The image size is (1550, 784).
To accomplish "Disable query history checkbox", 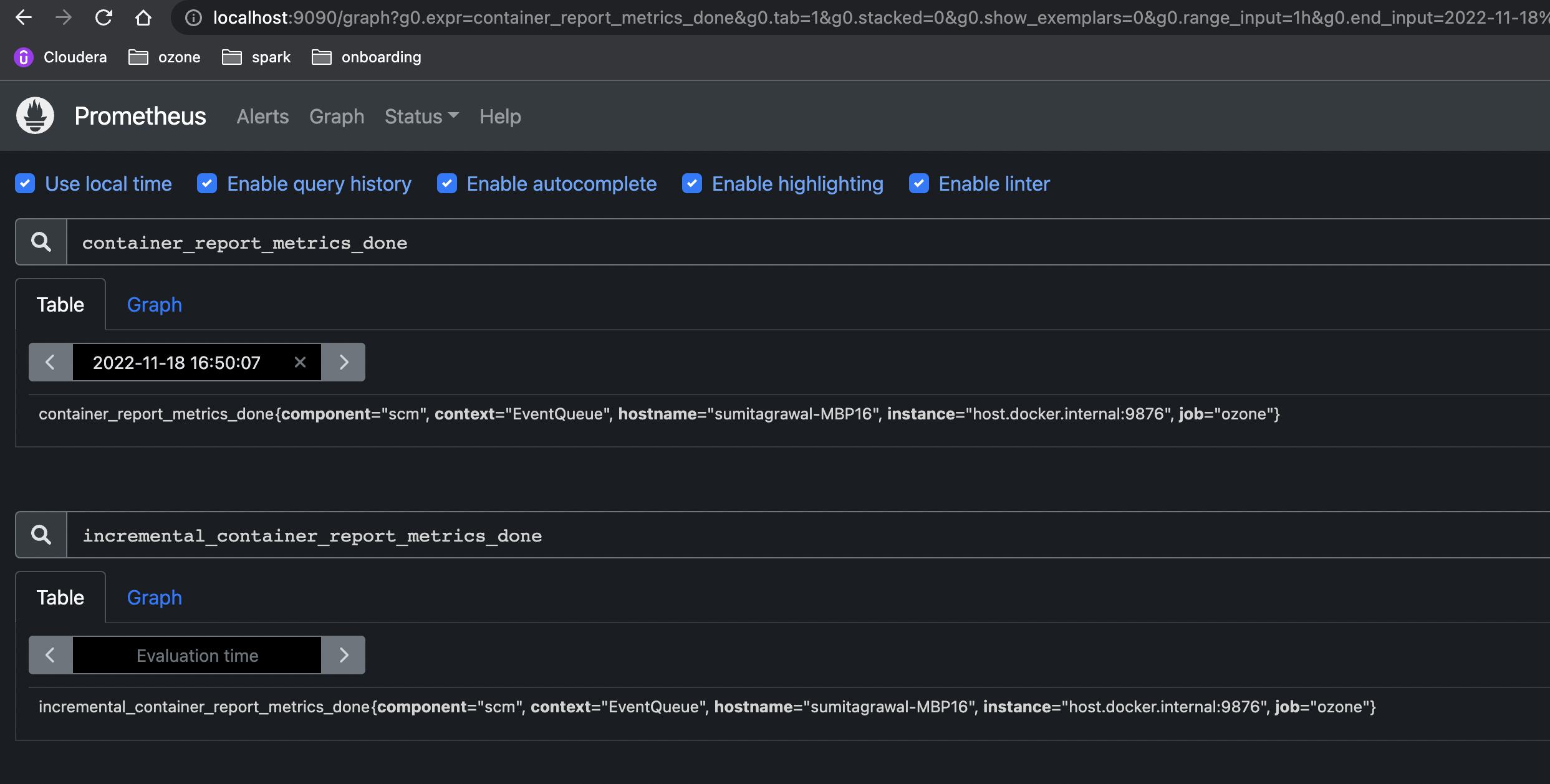I will 207,184.
